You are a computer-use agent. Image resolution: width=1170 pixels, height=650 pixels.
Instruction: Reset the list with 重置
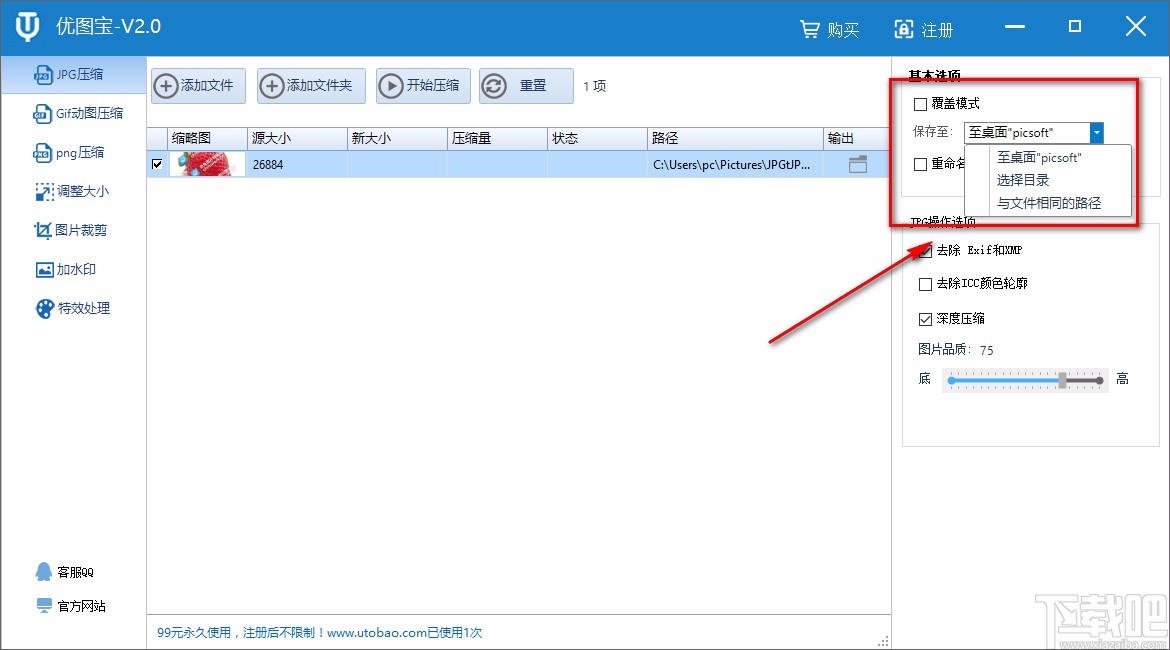point(526,86)
